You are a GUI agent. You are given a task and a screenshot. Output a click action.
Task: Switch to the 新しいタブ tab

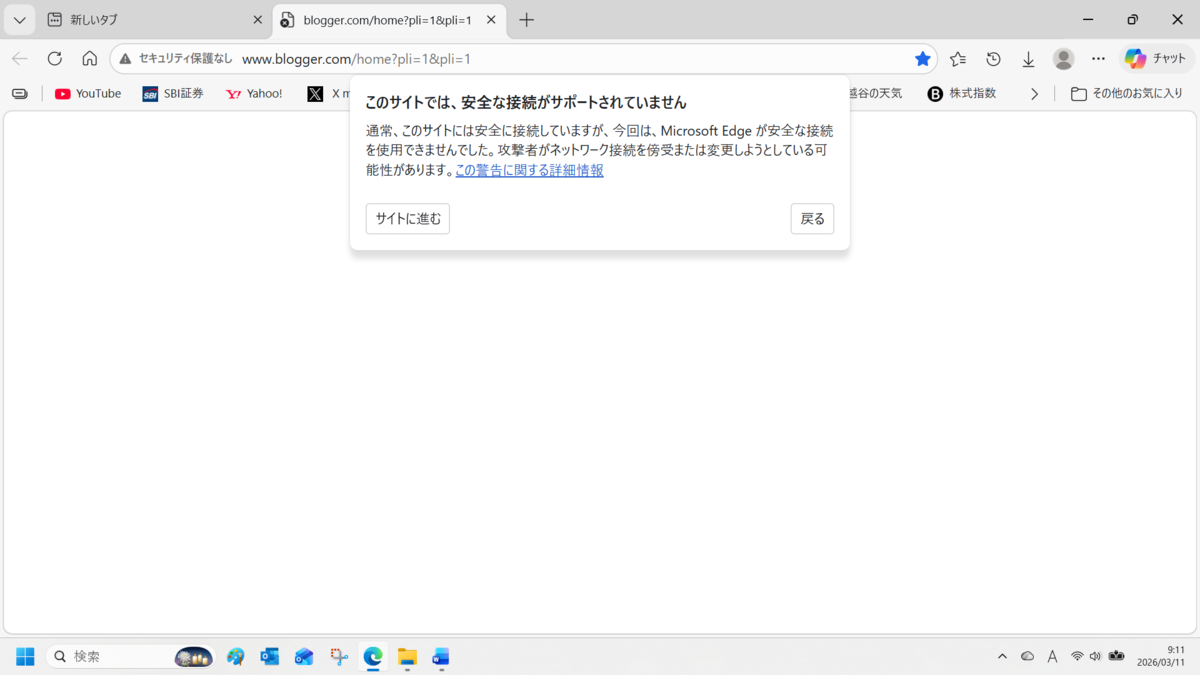click(155, 20)
